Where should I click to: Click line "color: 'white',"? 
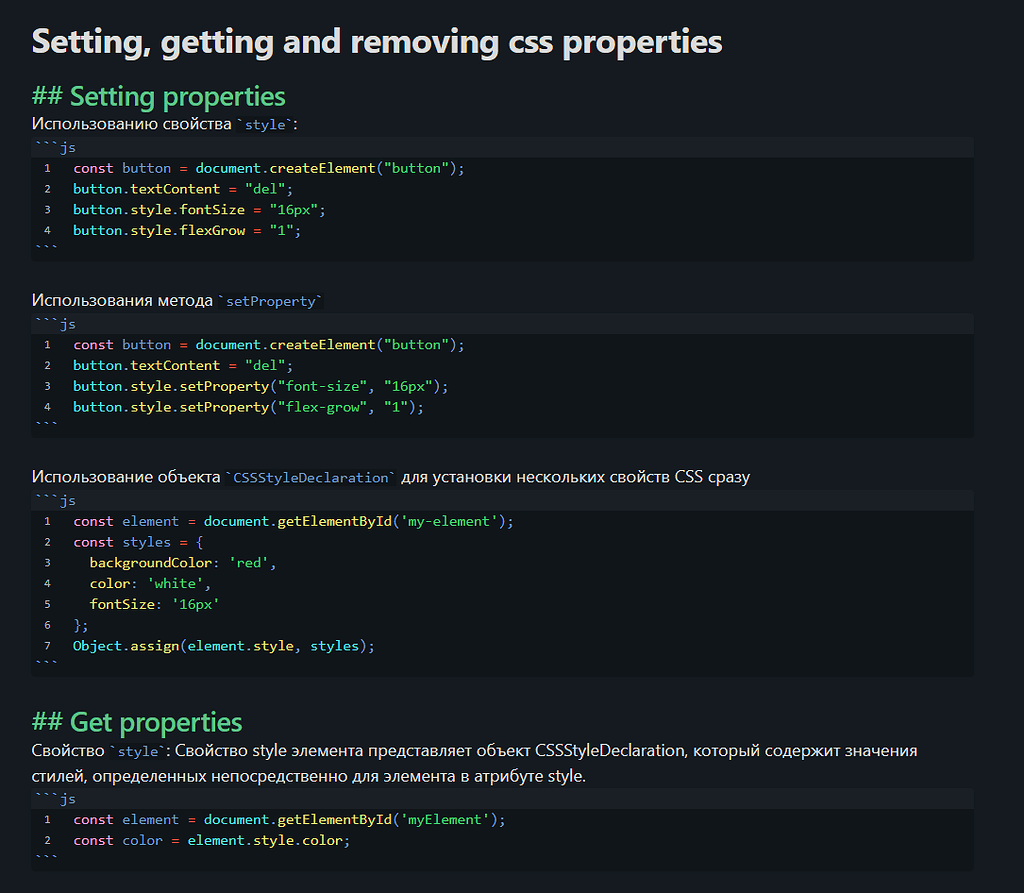pyautogui.click(x=150, y=583)
